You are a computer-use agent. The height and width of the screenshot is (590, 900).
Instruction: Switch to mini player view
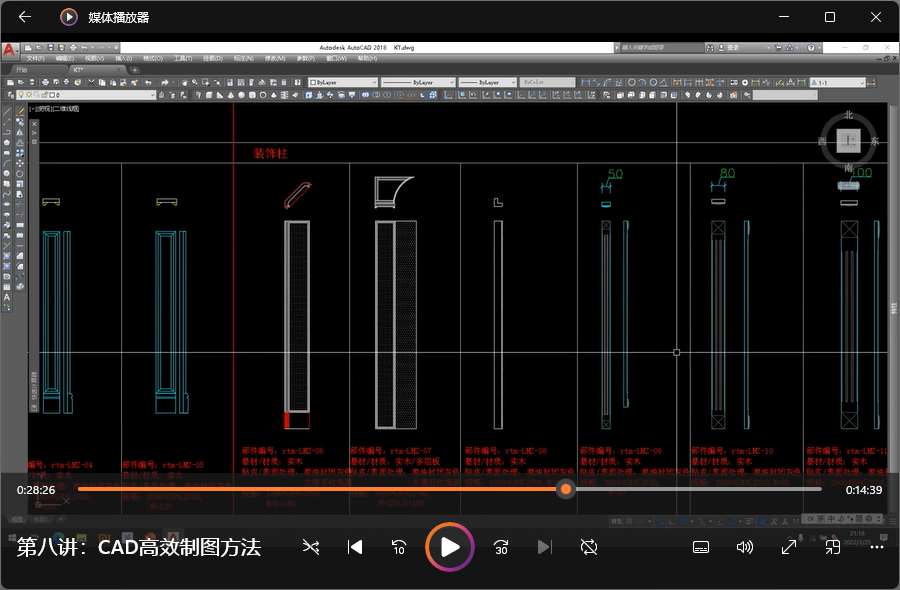[833, 547]
